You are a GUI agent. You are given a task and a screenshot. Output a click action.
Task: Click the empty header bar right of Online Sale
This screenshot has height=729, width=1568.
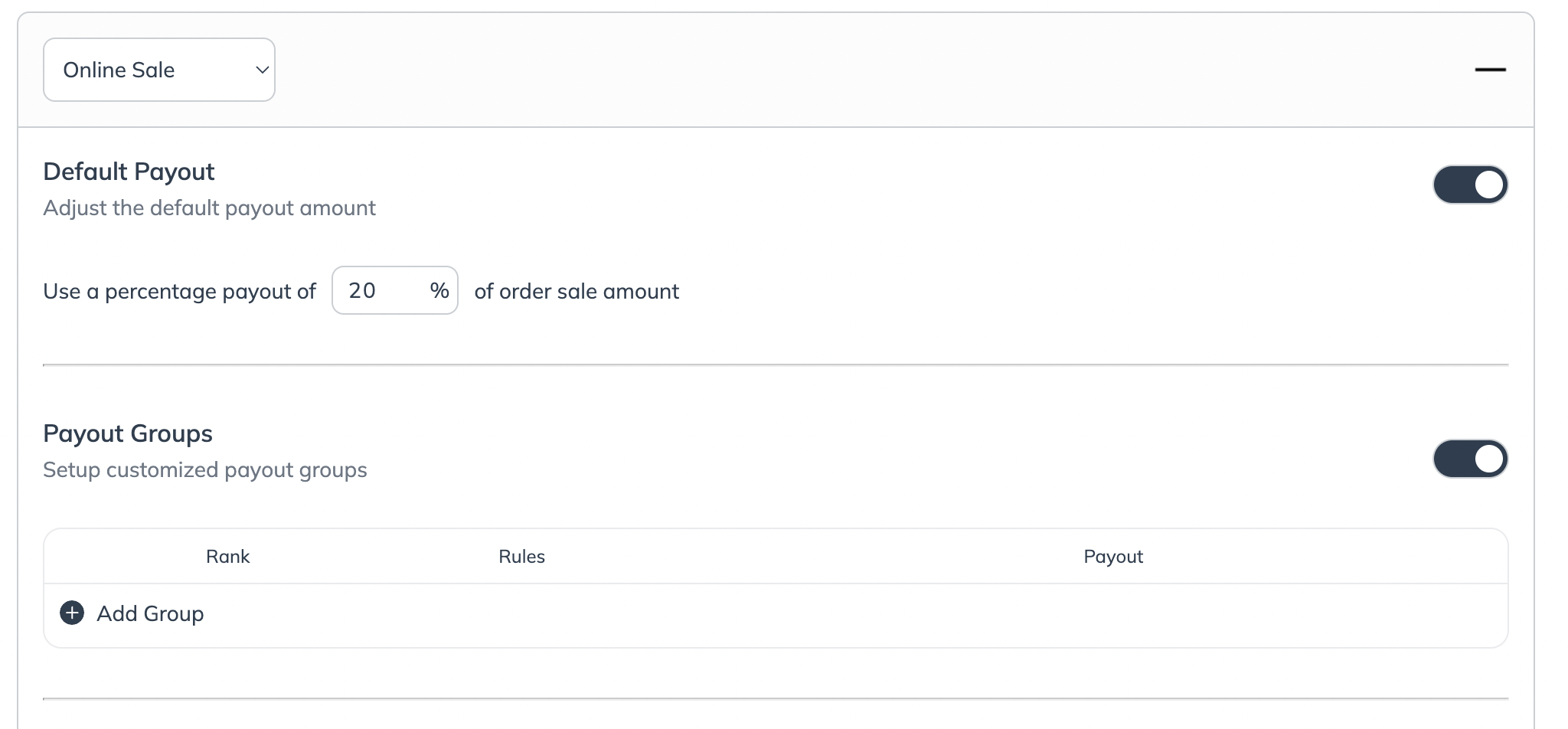842,70
